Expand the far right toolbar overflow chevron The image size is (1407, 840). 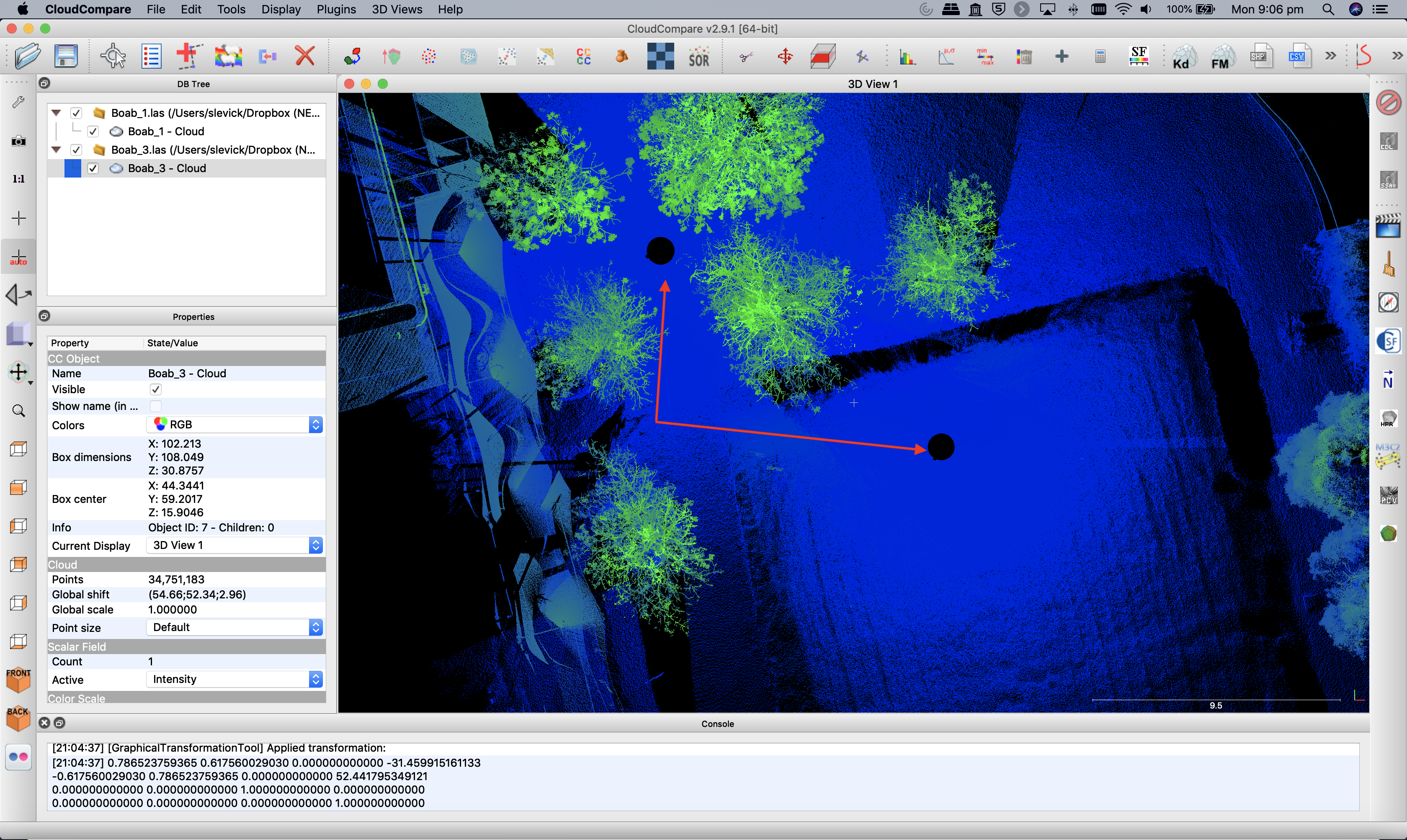[1397, 56]
